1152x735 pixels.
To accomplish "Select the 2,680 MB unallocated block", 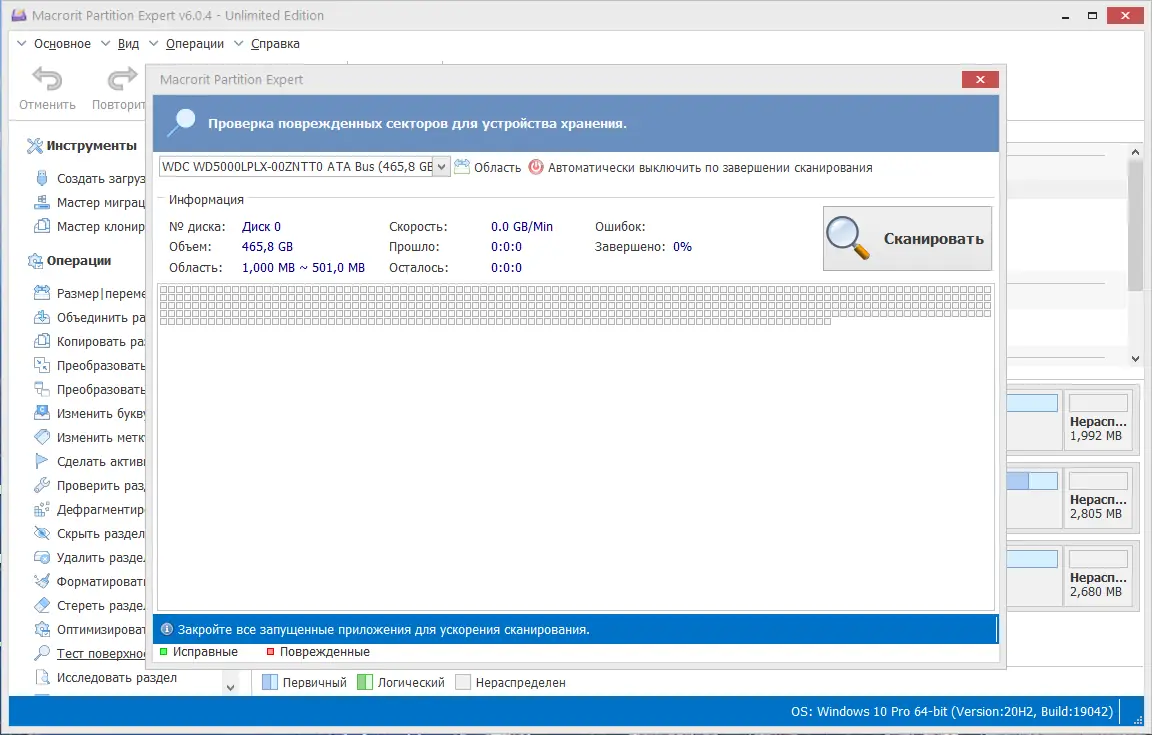I will pos(1098,576).
